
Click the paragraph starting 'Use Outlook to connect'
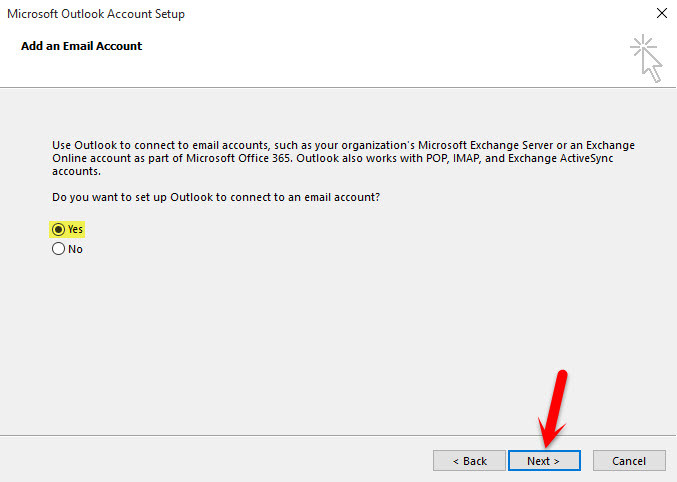pos(343,158)
